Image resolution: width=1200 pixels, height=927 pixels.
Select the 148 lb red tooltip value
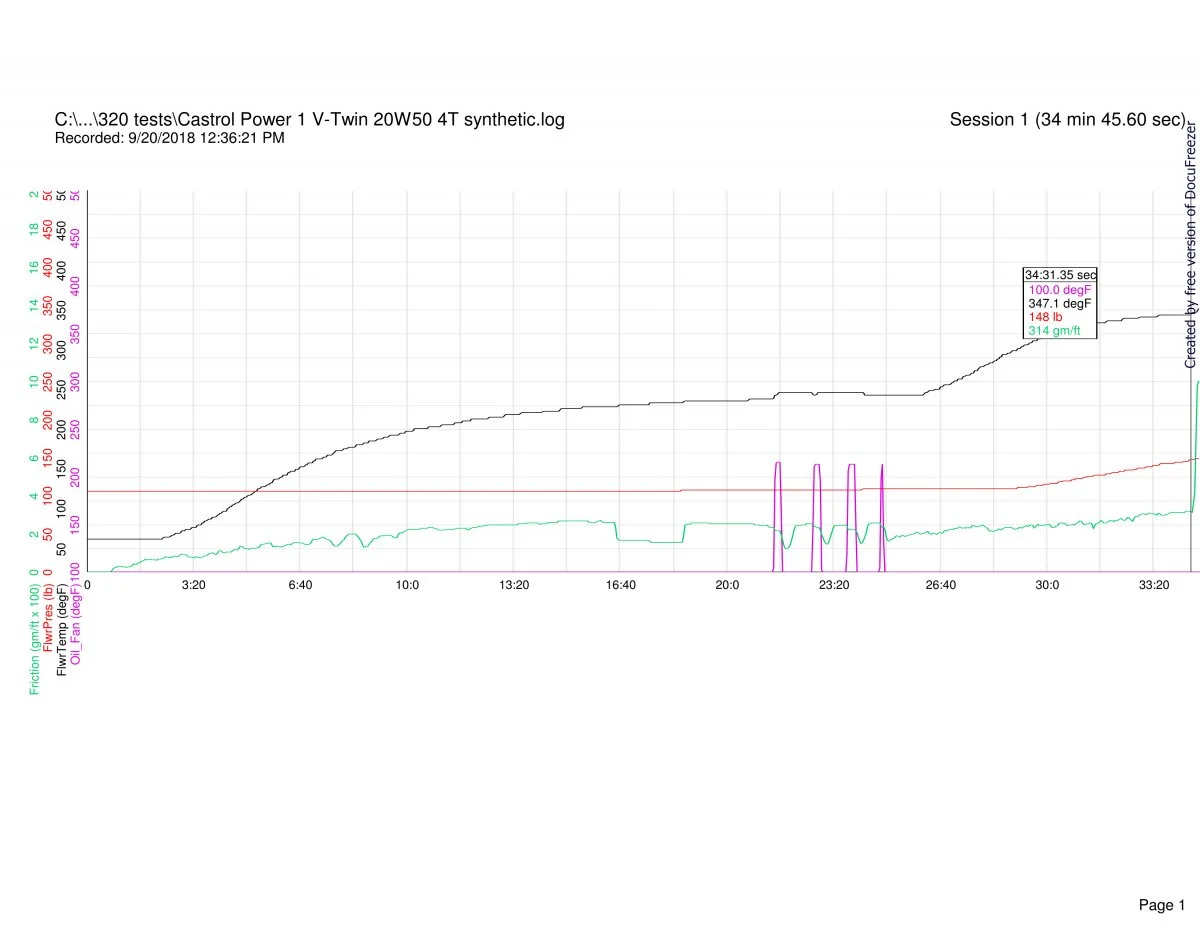click(x=1045, y=317)
